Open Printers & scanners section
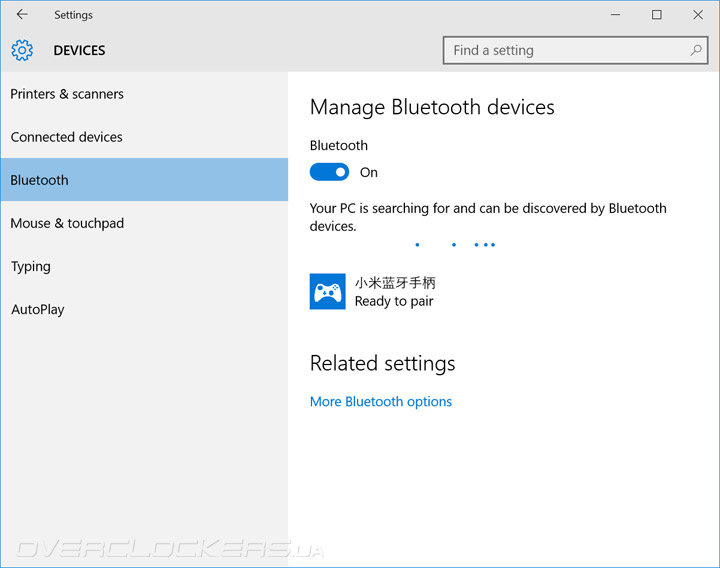Image resolution: width=720 pixels, height=568 pixels. click(x=67, y=94)
